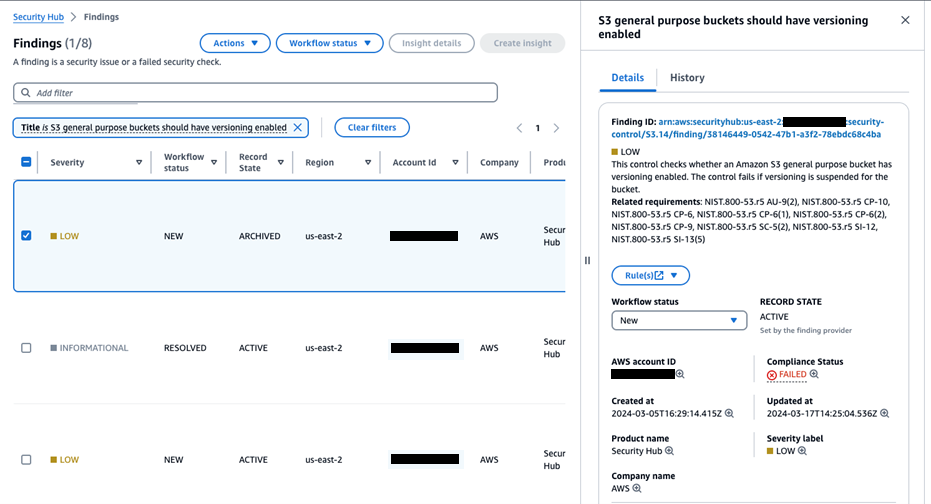Go to next findings page arrow

pos(556,128)
